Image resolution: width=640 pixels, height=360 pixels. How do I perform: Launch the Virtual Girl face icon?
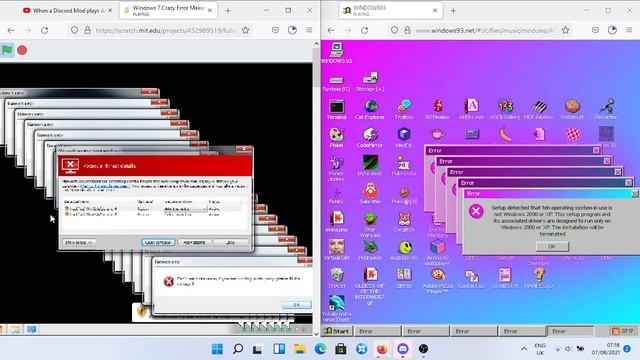[x=337, y=250]
